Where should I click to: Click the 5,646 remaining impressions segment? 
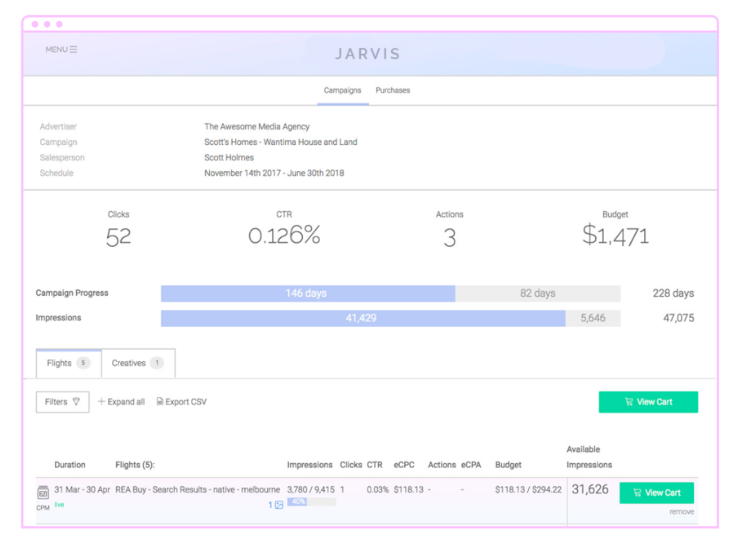click(593, 318)
